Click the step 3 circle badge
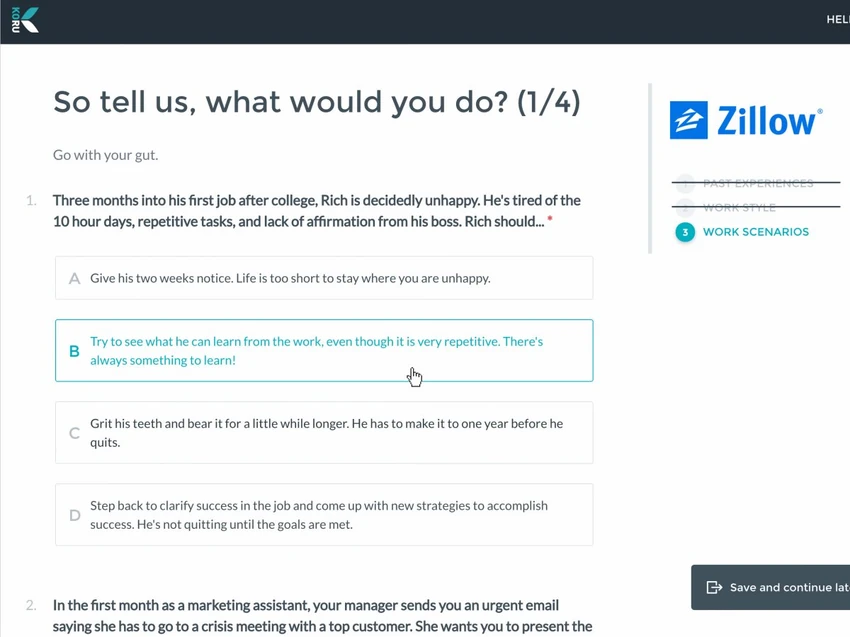 [685, 232]
